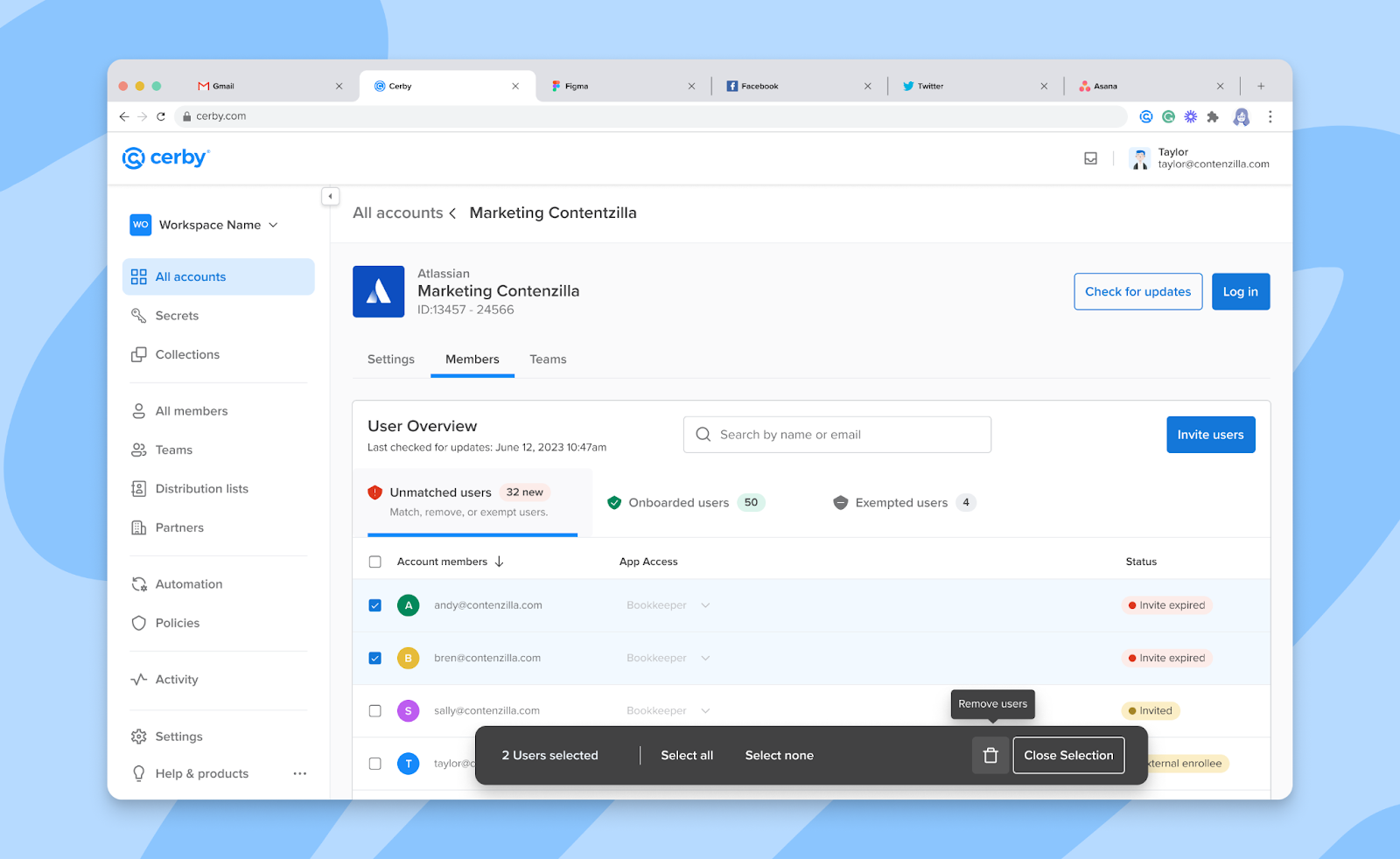Select the Onboarded users tab
Image resolution: width=1400 pixels, height=859 pixels.
[x=686, y=502]
